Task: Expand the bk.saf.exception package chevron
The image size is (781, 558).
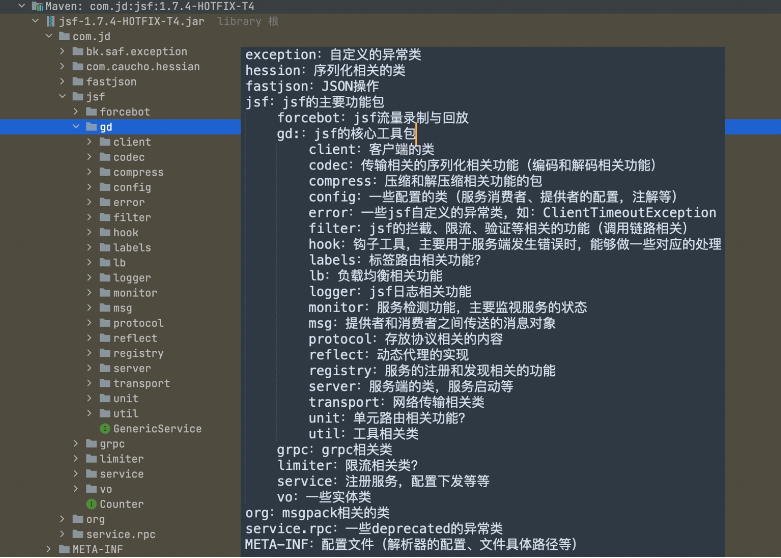Action: pyautogui.click(x=62, y=51)
